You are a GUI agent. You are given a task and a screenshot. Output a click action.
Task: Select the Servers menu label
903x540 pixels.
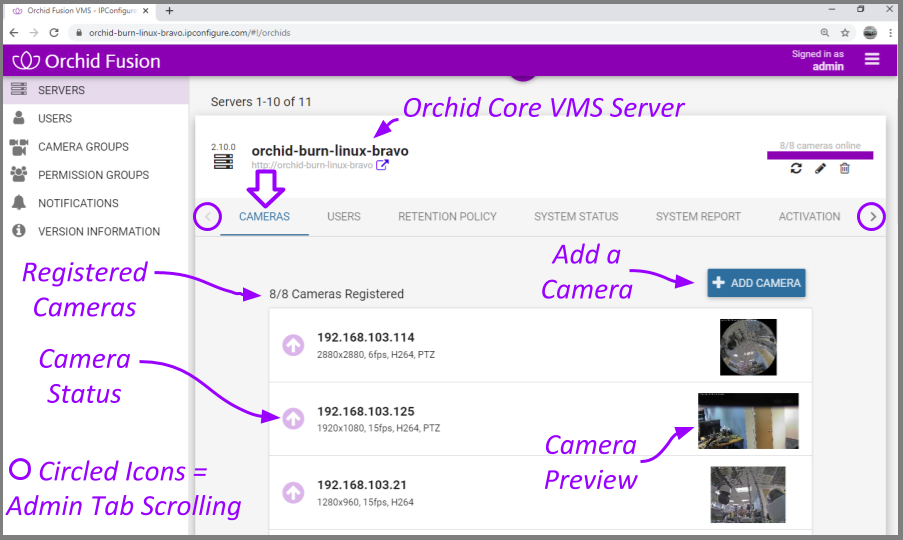[62, 90]
